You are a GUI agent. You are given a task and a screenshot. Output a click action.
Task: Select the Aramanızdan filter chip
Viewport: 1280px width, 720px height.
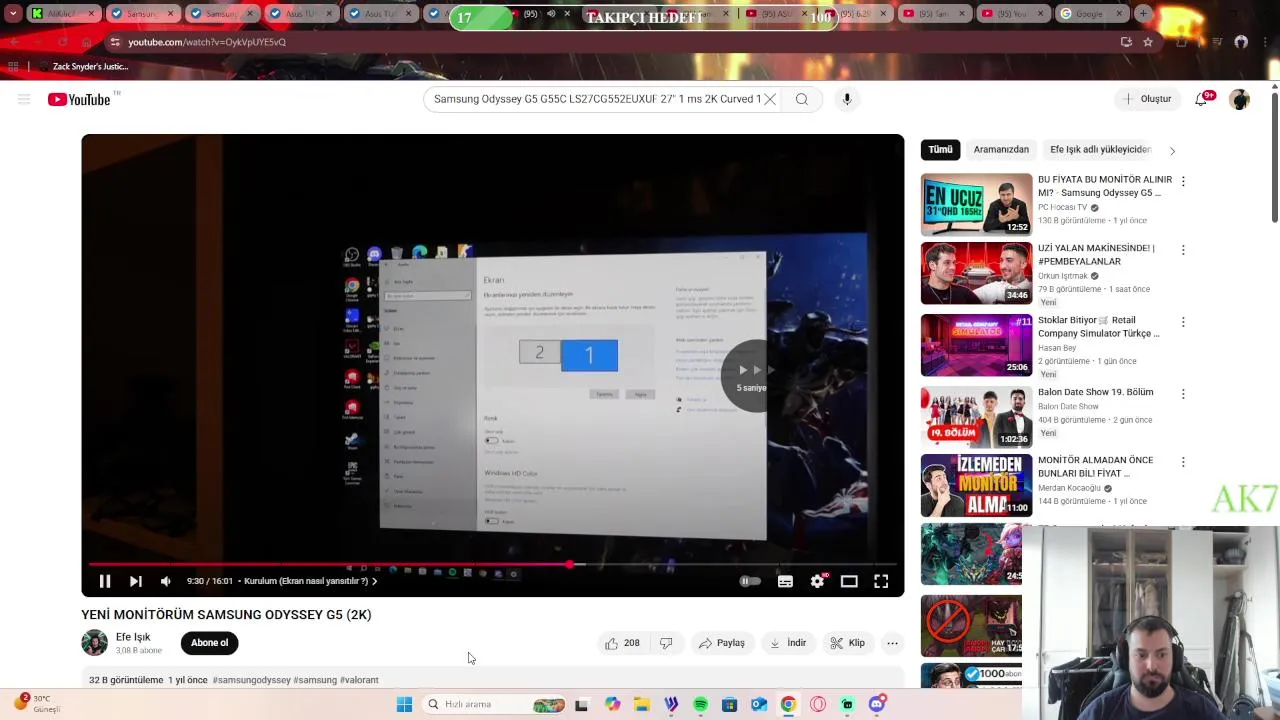tap(1001, 150)
